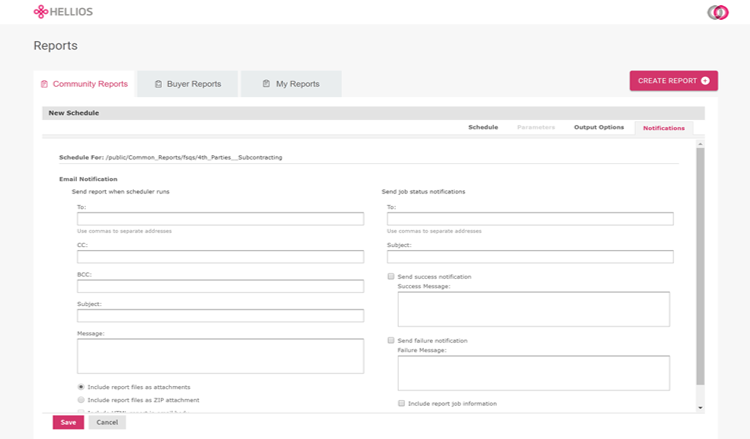Screen dimensions: 750x439
Task: Switch to the Buyer Reports tab
Action: (188, 84)
